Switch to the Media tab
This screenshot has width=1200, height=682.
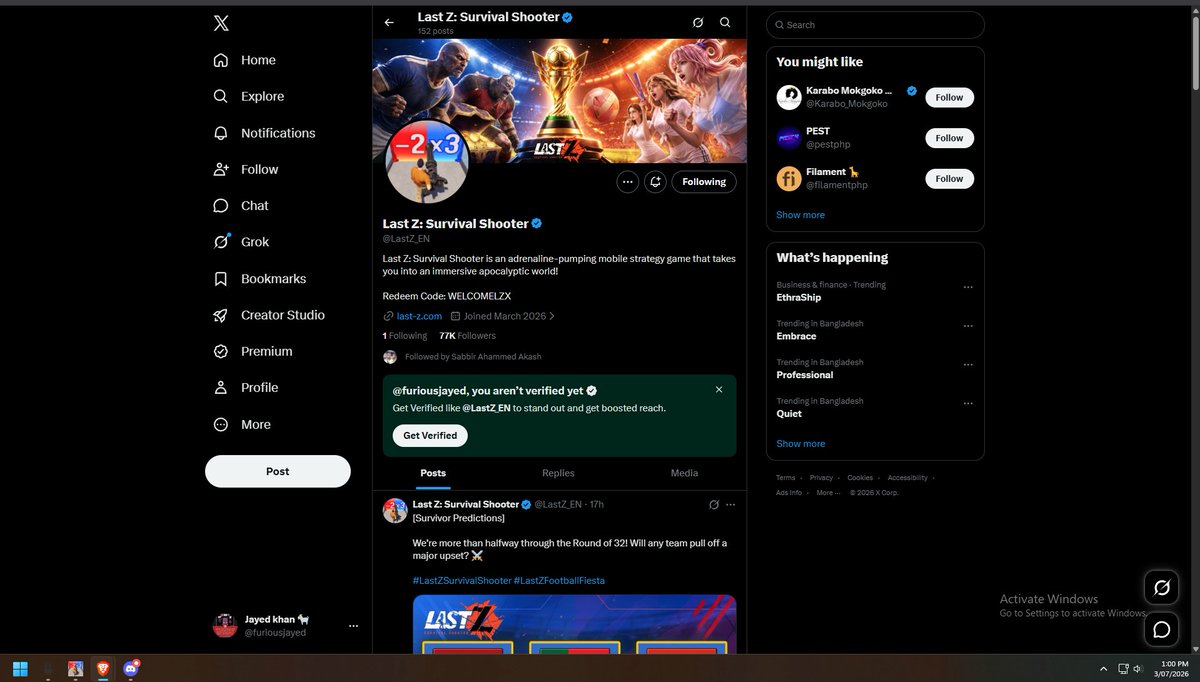[684, 473]
